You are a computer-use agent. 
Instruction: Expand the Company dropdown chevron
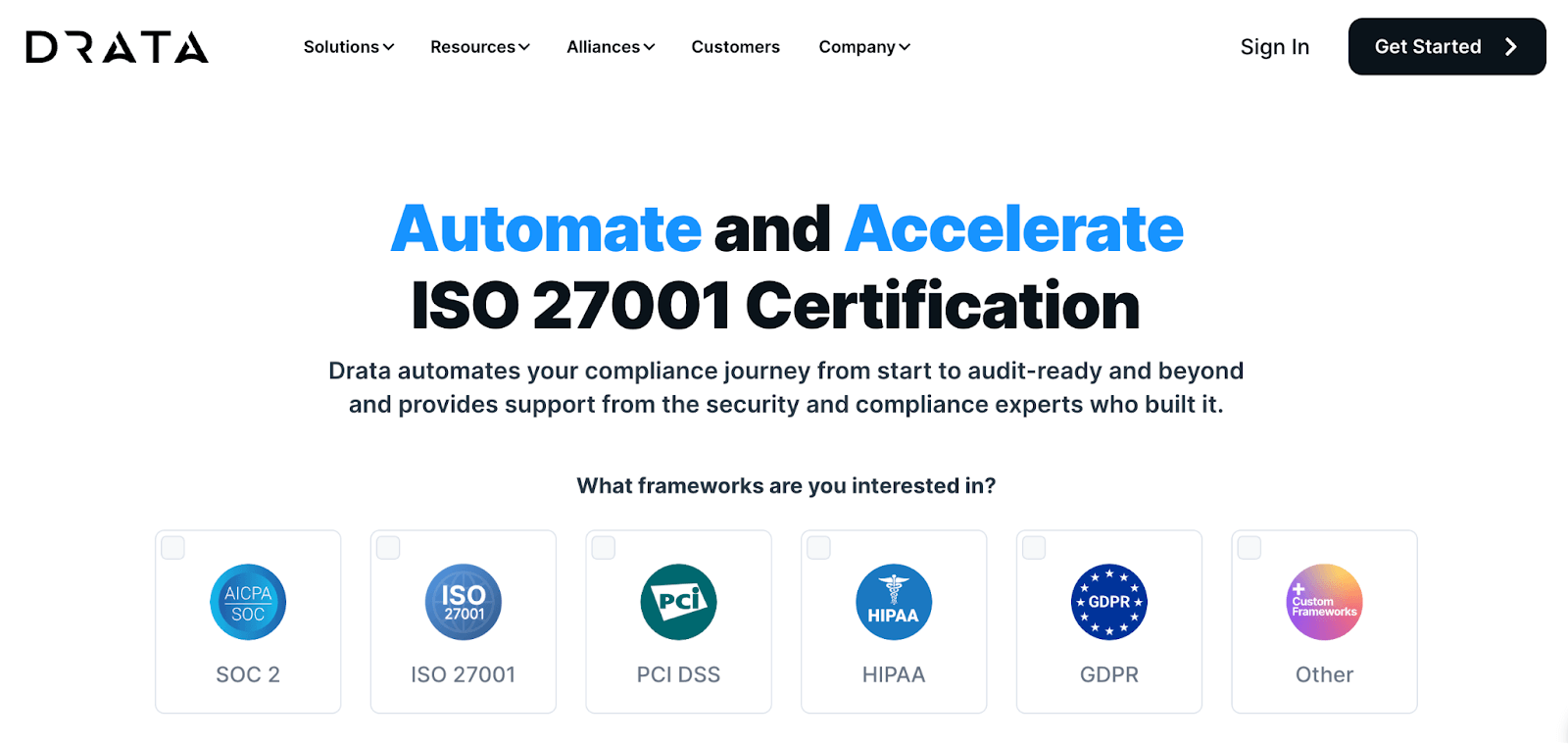coord(905,47)
